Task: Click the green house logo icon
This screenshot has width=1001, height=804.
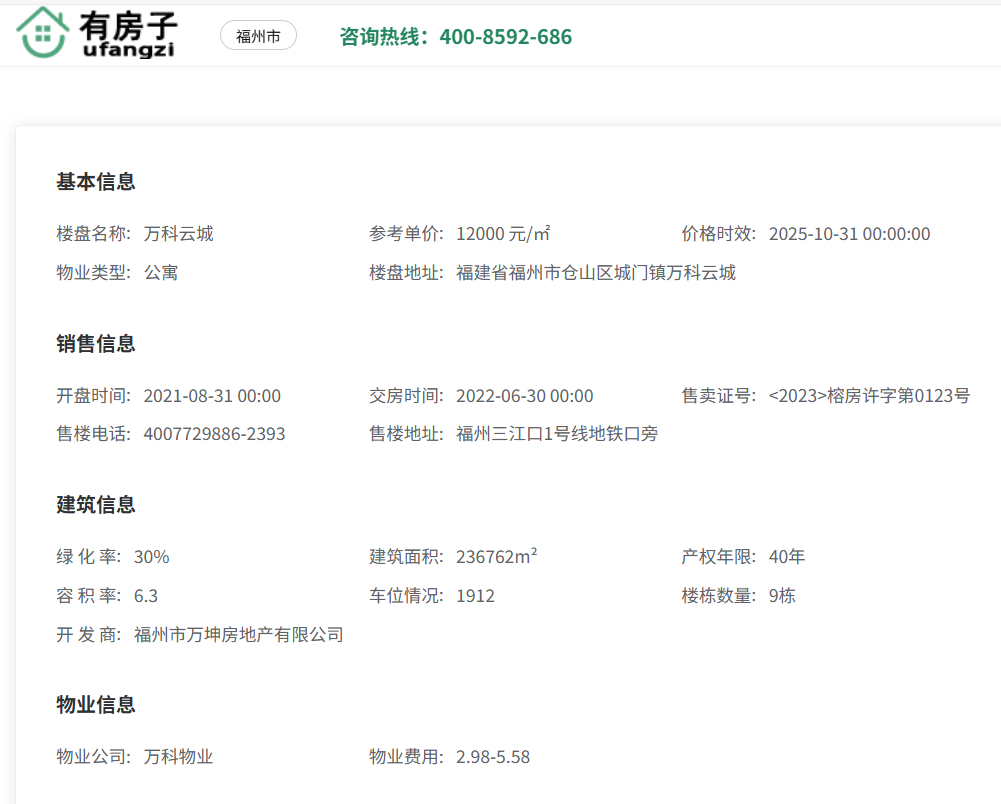Action: [42, 33]
